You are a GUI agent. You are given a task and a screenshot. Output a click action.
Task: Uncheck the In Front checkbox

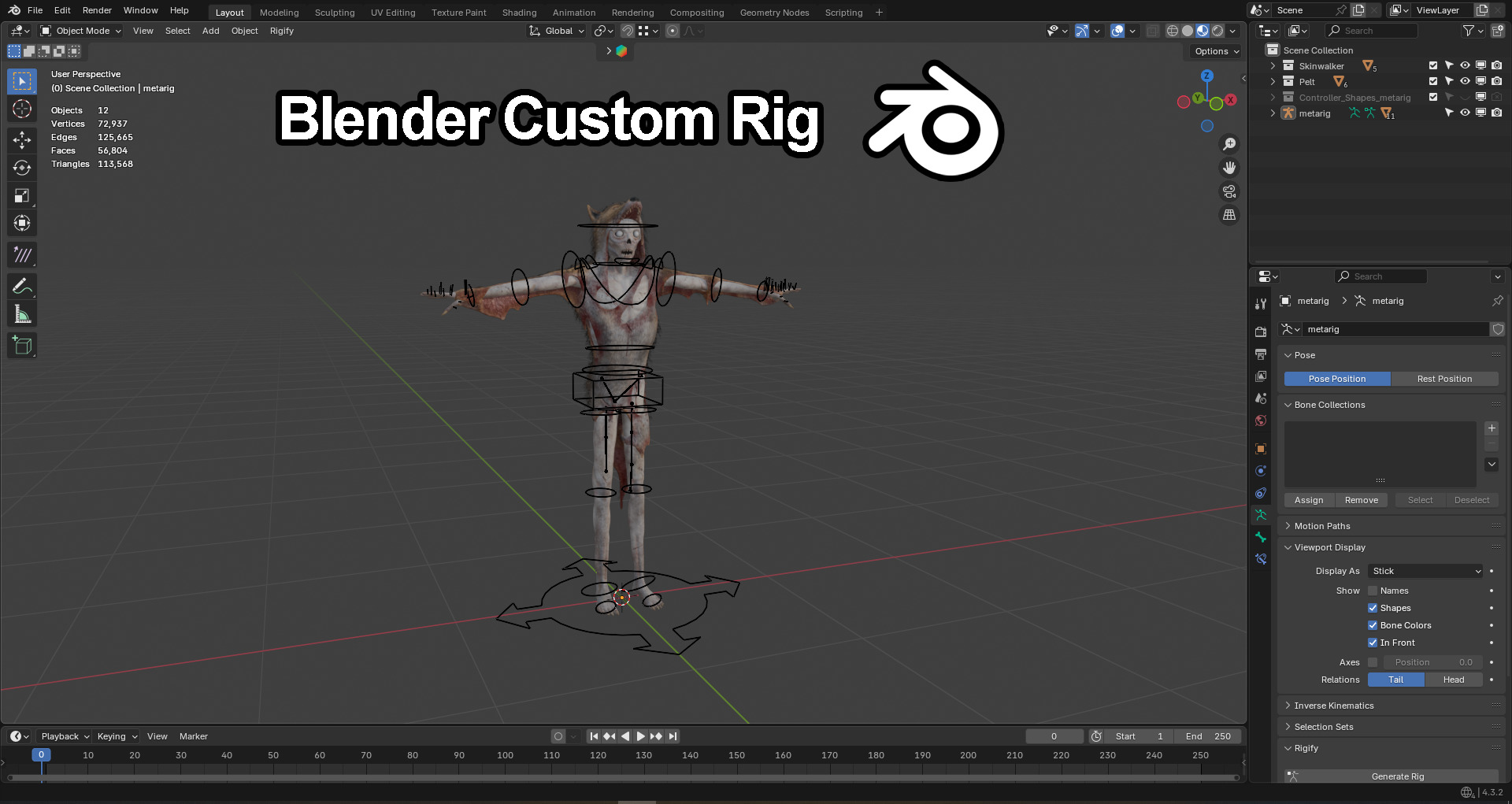click(1373, 643)
